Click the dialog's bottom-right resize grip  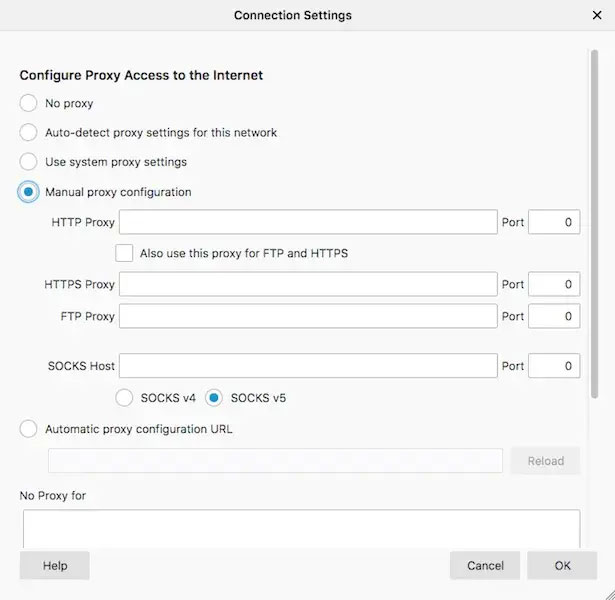point(608,593)
